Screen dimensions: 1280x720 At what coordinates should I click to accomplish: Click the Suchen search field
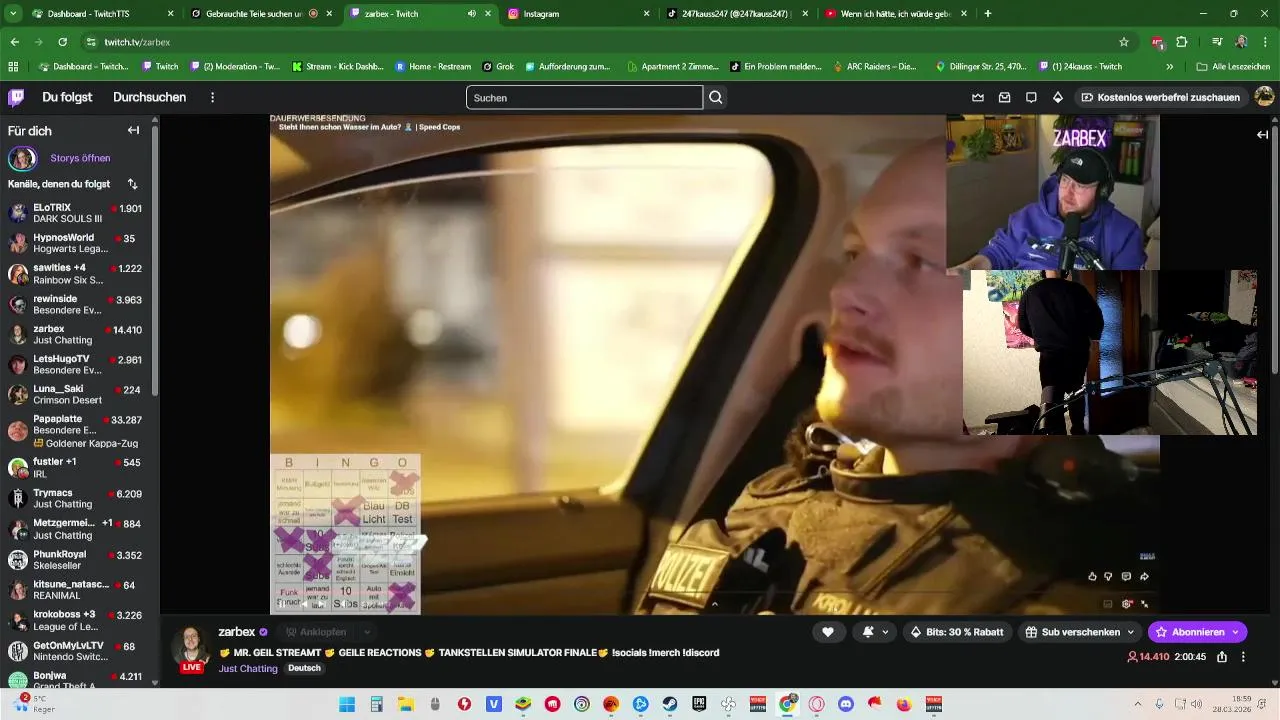click(x=585, y=97)
